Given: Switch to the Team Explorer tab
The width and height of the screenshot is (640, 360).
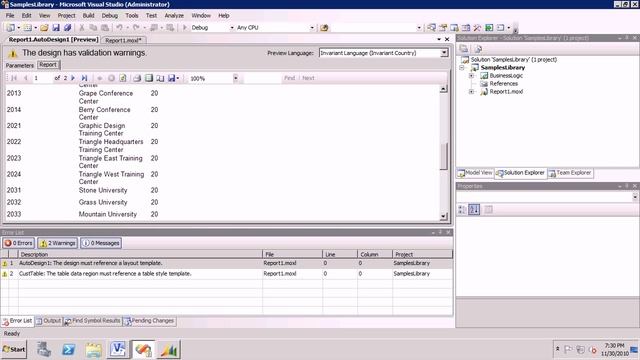Looking at the screenshot, I should [570, 173].
